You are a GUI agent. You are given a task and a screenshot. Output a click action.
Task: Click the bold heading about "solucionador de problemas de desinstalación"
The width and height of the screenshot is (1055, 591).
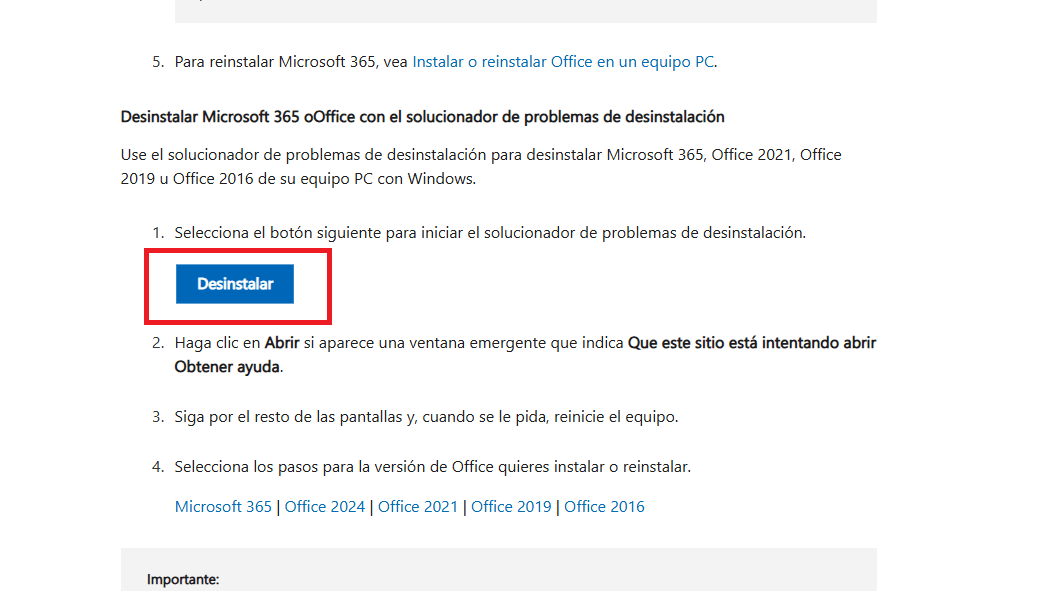click(422, 117)
